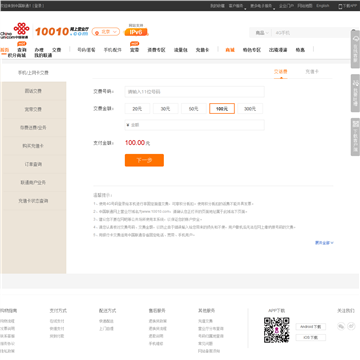
Task: Click the Android 下载 button
Action: pyautogui.click(x=311, y=327)
